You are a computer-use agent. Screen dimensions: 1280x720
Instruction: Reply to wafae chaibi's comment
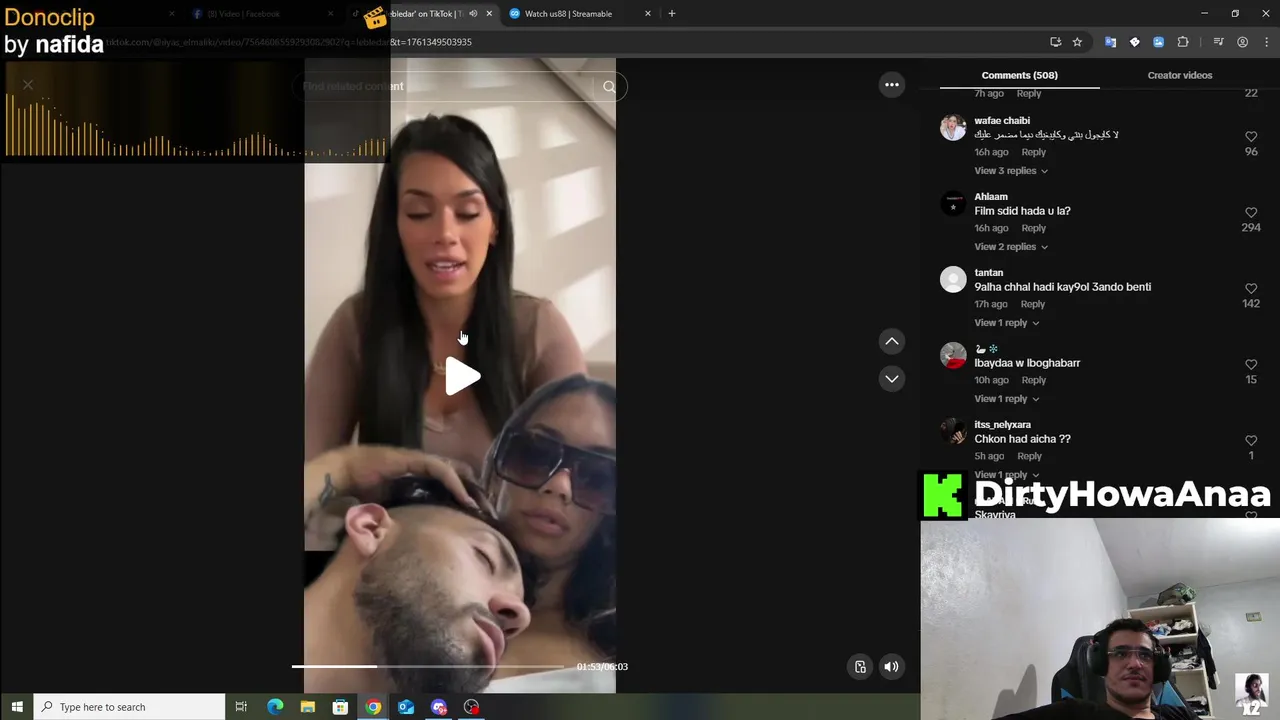(1033, 152)
